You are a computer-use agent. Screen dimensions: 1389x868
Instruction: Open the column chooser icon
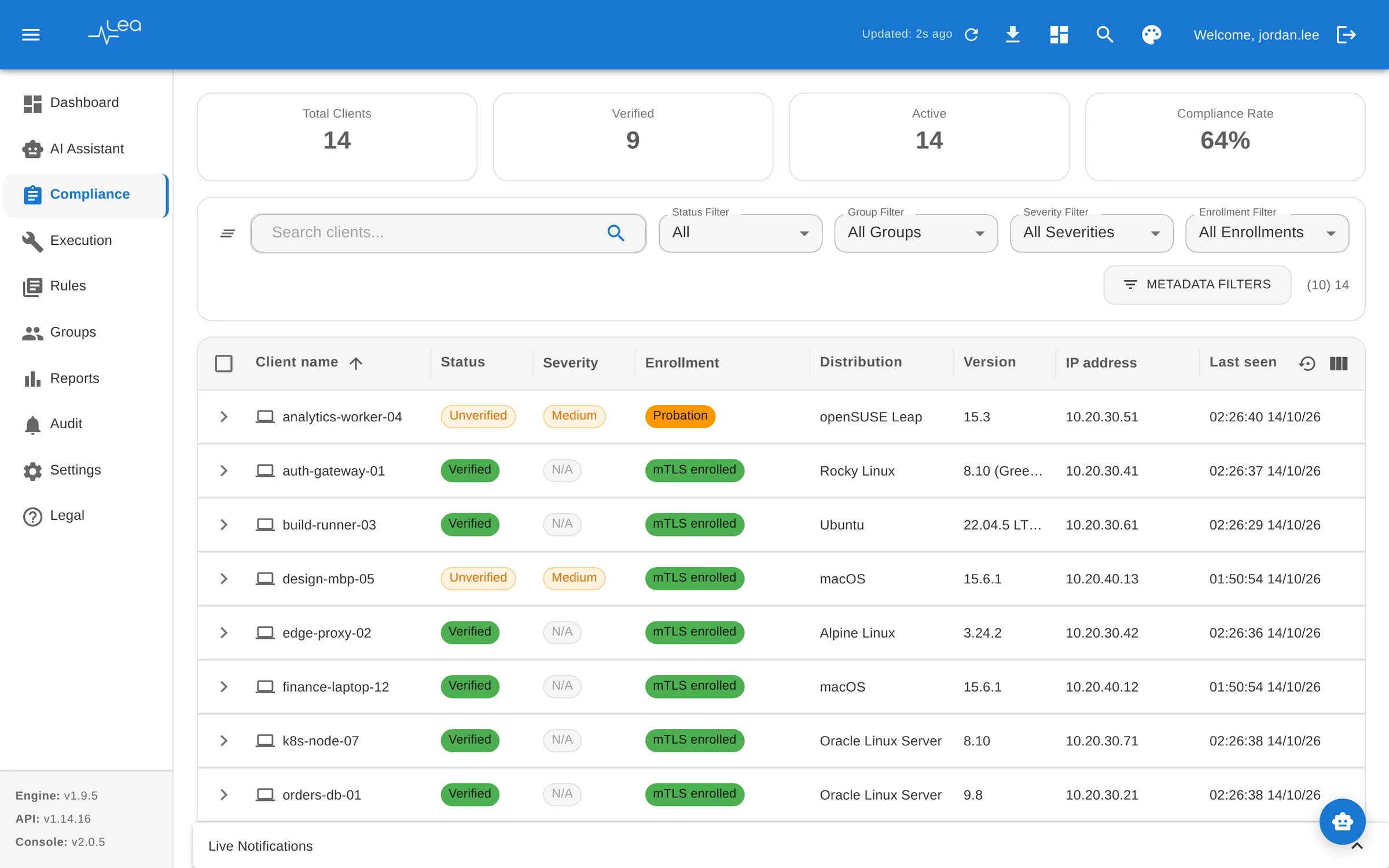[1339, 363]
